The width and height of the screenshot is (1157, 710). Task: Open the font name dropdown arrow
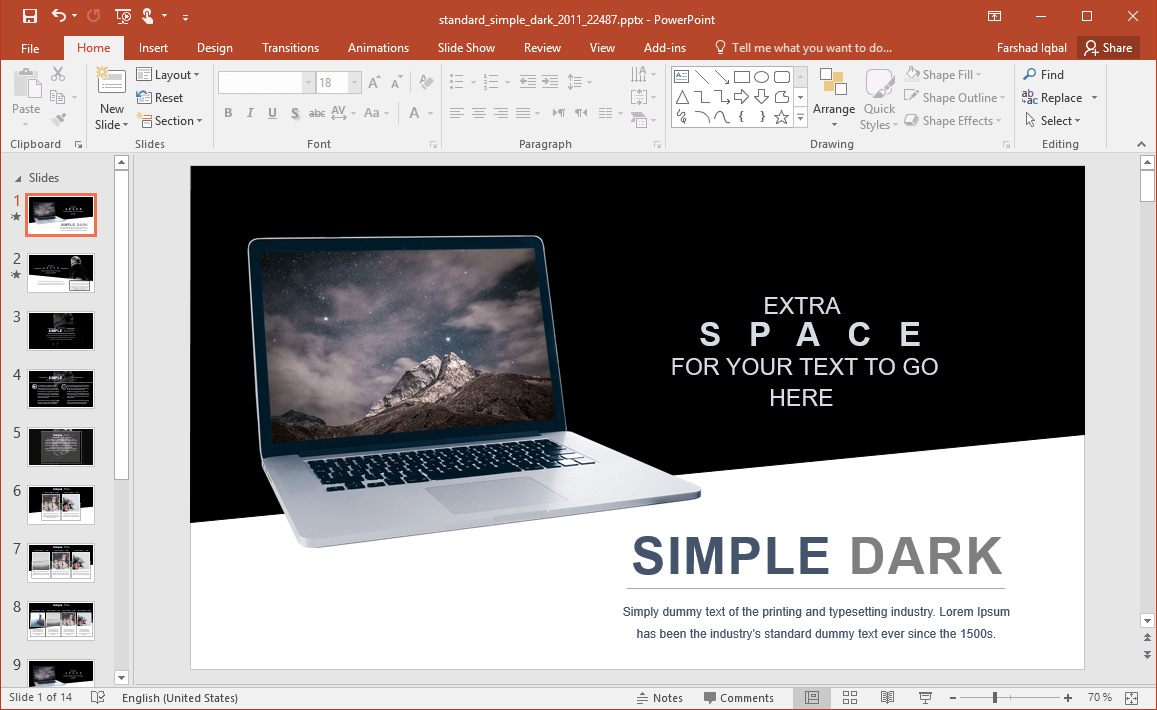308,83
